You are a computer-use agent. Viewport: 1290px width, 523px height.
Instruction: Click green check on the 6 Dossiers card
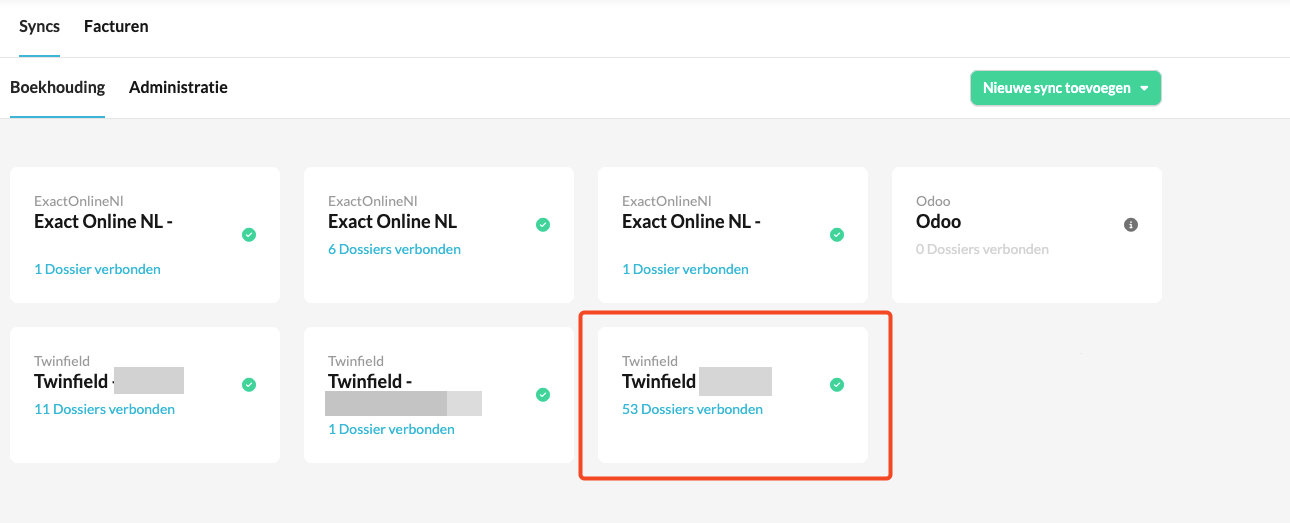coord(543,225)
